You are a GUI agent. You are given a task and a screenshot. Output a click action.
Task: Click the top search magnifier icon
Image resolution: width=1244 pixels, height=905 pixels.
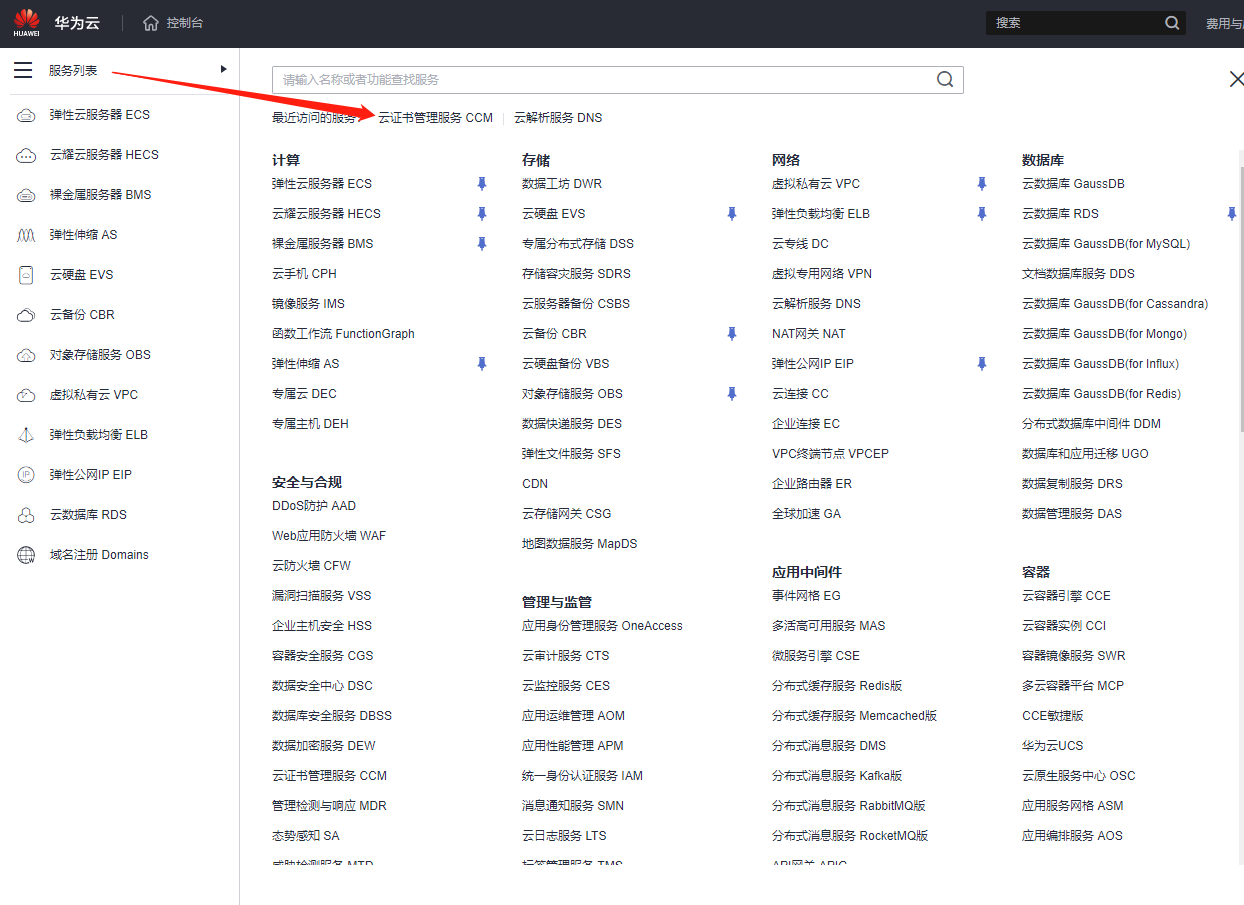pos(1173,23)
